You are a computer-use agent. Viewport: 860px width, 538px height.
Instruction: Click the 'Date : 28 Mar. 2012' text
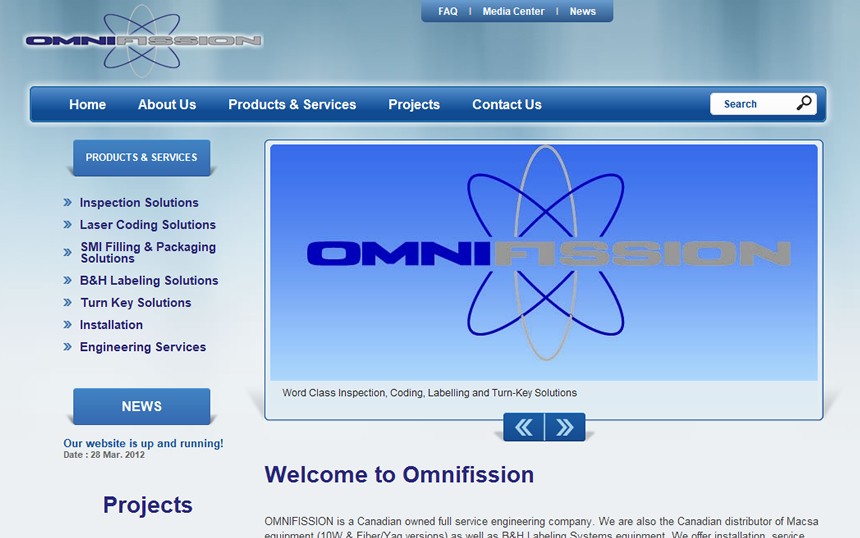click(104, 455)
